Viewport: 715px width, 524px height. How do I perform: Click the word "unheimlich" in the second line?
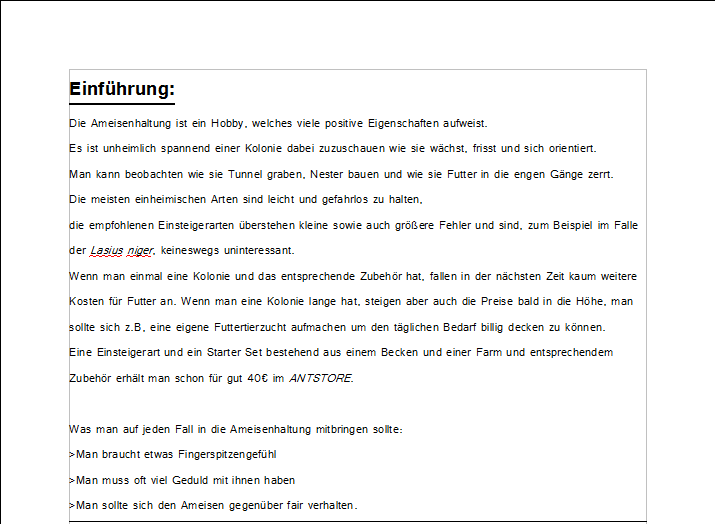coord(124,148)
